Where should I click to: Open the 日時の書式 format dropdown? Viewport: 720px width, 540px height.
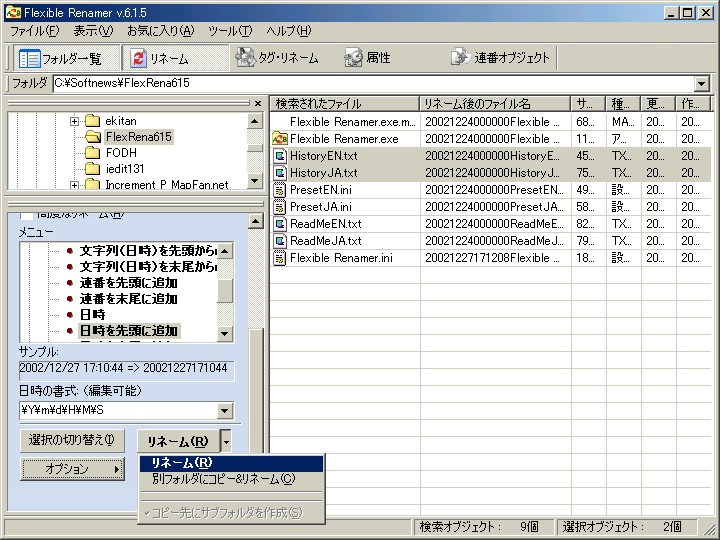225,410
